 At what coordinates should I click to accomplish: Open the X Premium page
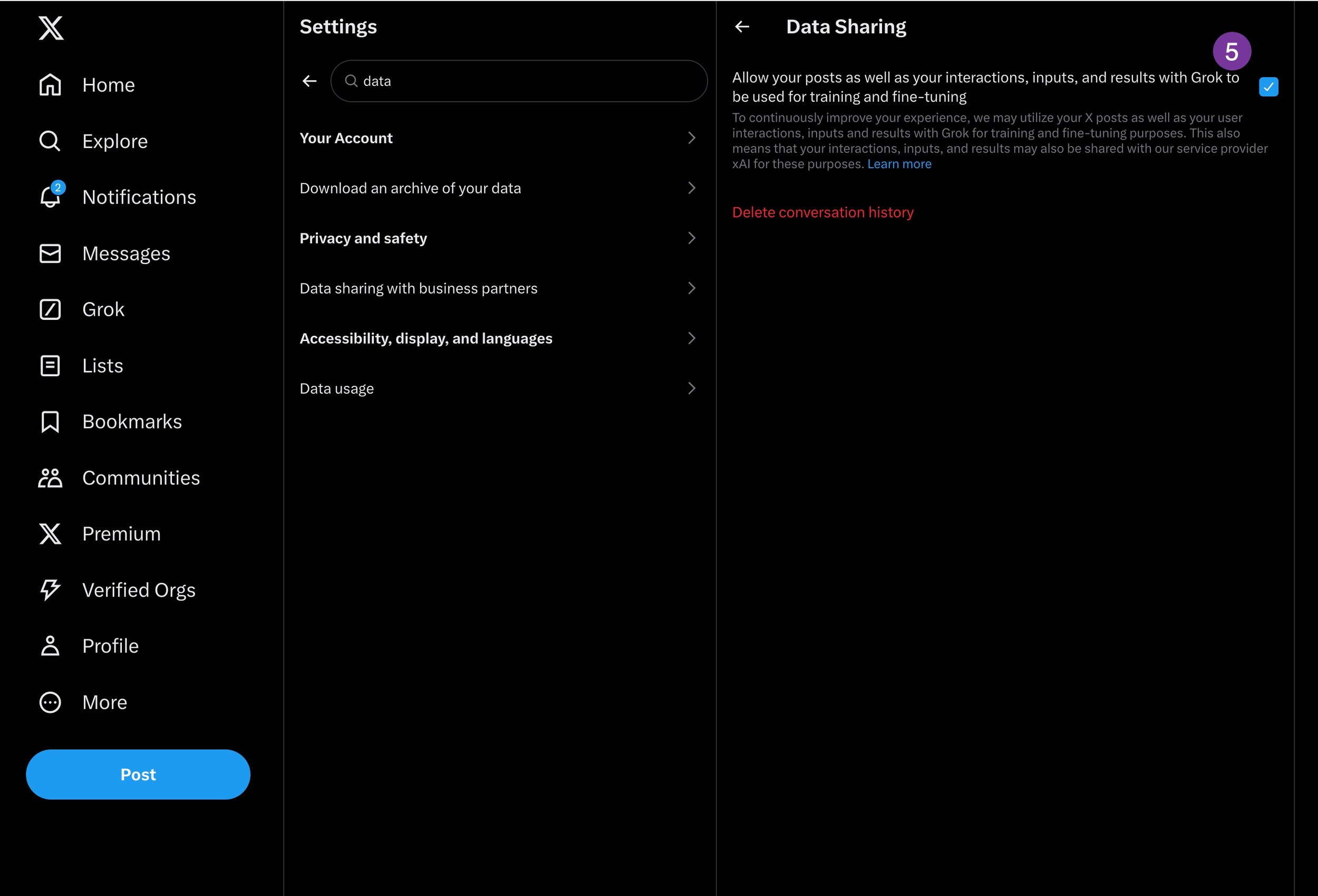121,533
